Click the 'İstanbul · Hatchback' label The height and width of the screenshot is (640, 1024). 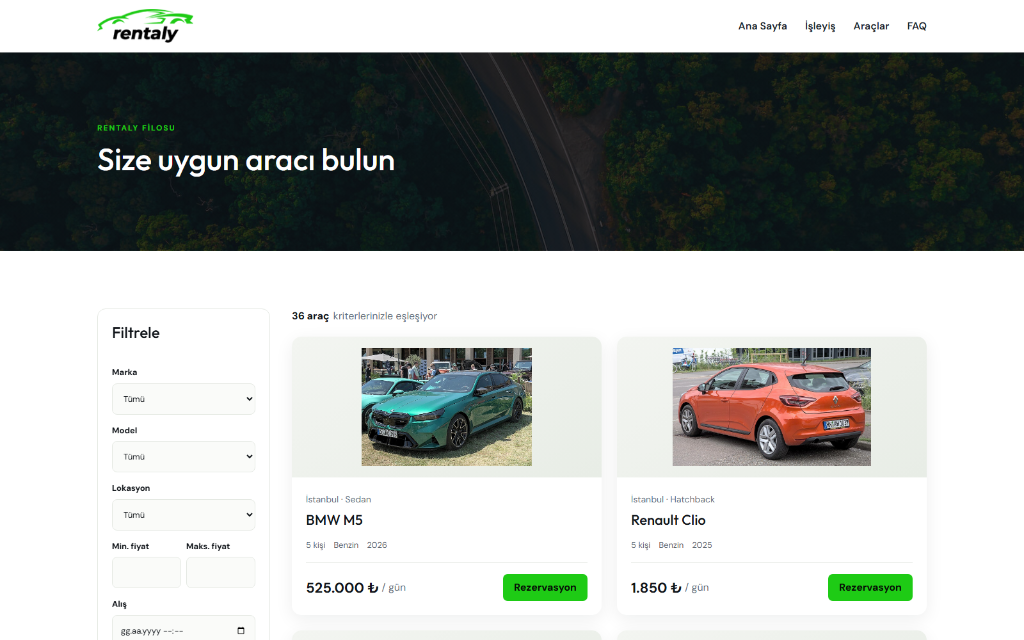(673, 500)
